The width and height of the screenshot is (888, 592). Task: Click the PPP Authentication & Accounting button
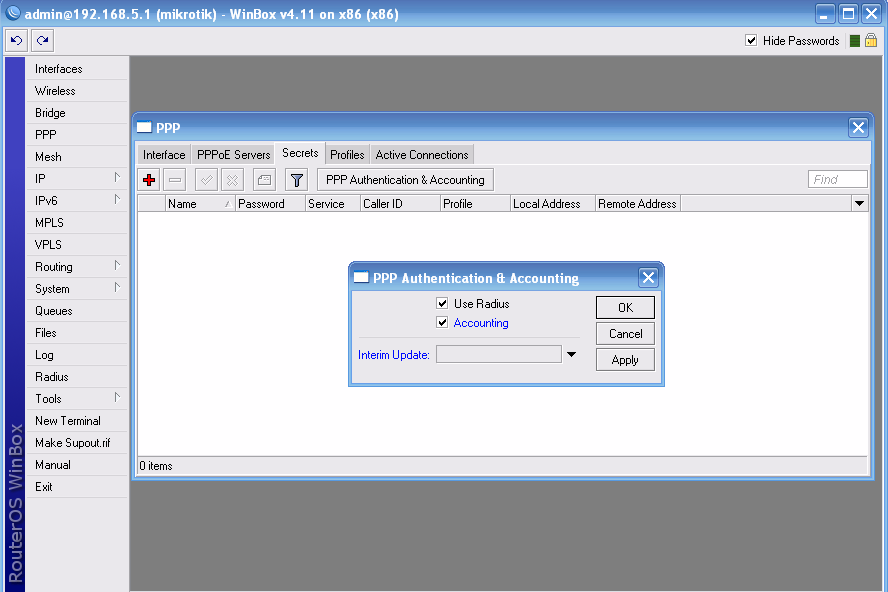pos(405,180)
